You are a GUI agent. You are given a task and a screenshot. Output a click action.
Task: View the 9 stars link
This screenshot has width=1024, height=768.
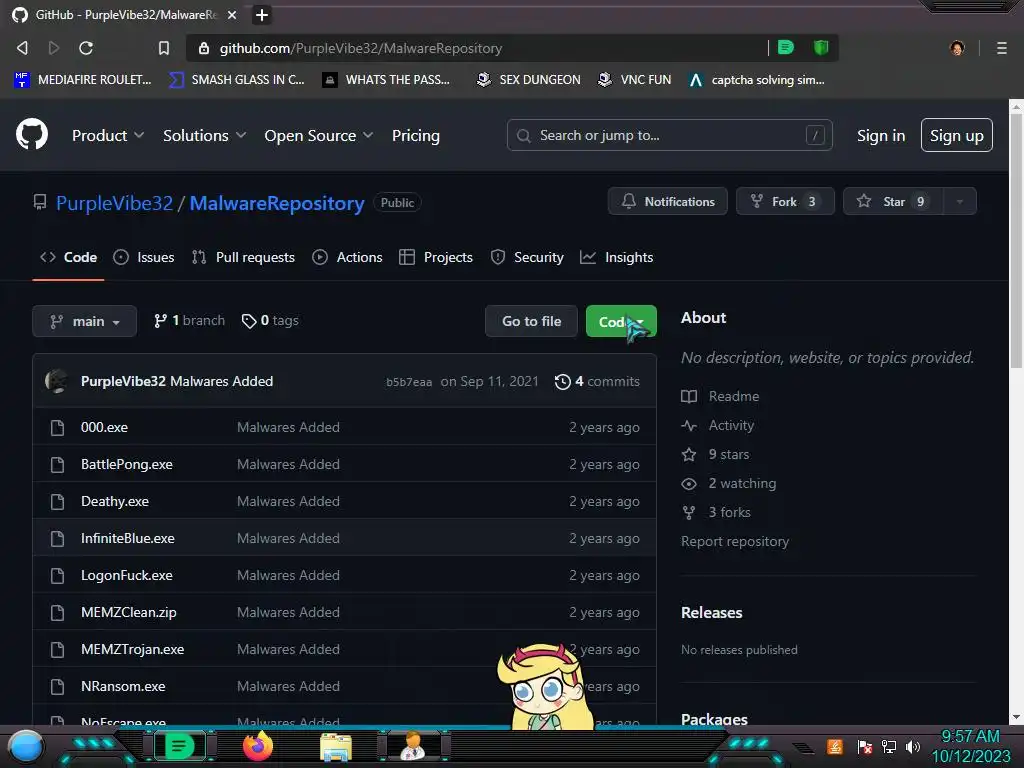pyautogui.click(x=715, y=455)
